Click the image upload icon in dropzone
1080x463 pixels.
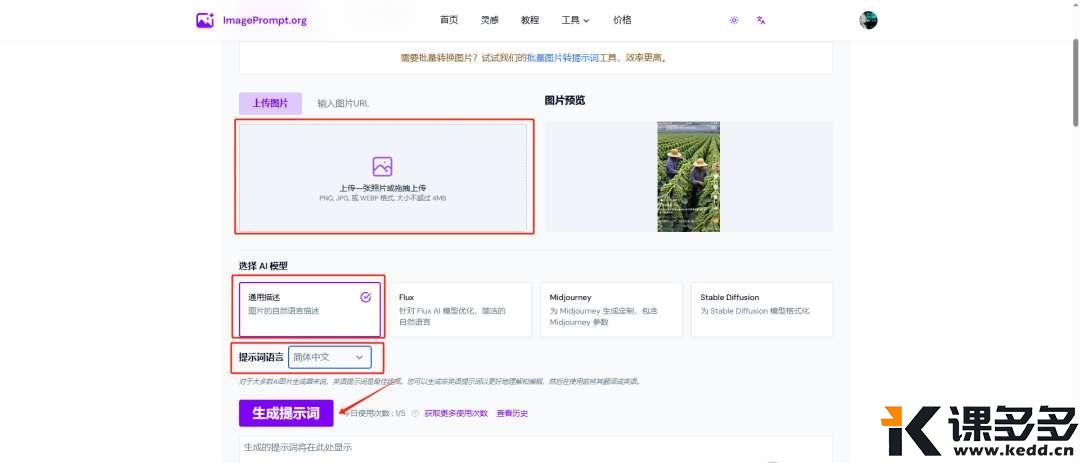382,167
